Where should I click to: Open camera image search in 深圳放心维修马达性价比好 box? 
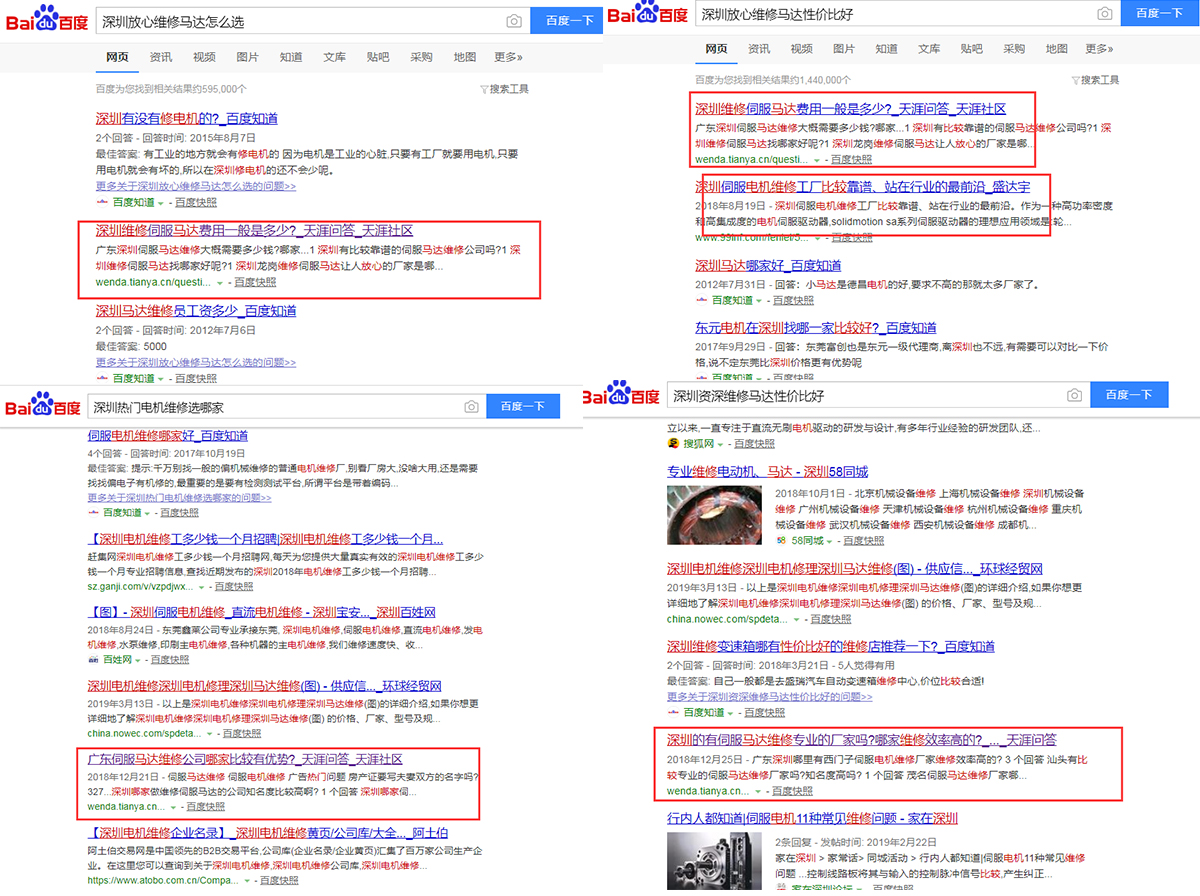[x=1104, y=14]
